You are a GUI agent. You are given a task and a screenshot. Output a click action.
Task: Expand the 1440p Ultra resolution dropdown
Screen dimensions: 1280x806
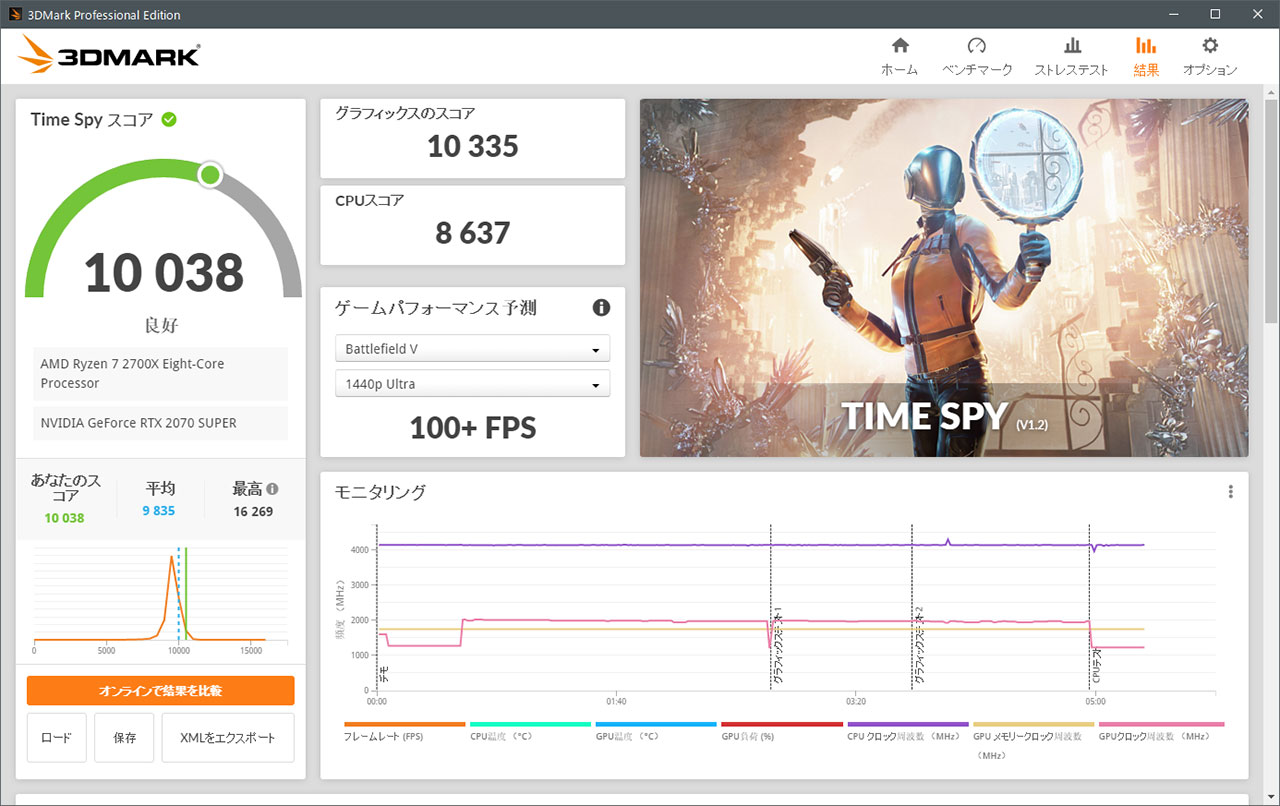tap(472, 384)
